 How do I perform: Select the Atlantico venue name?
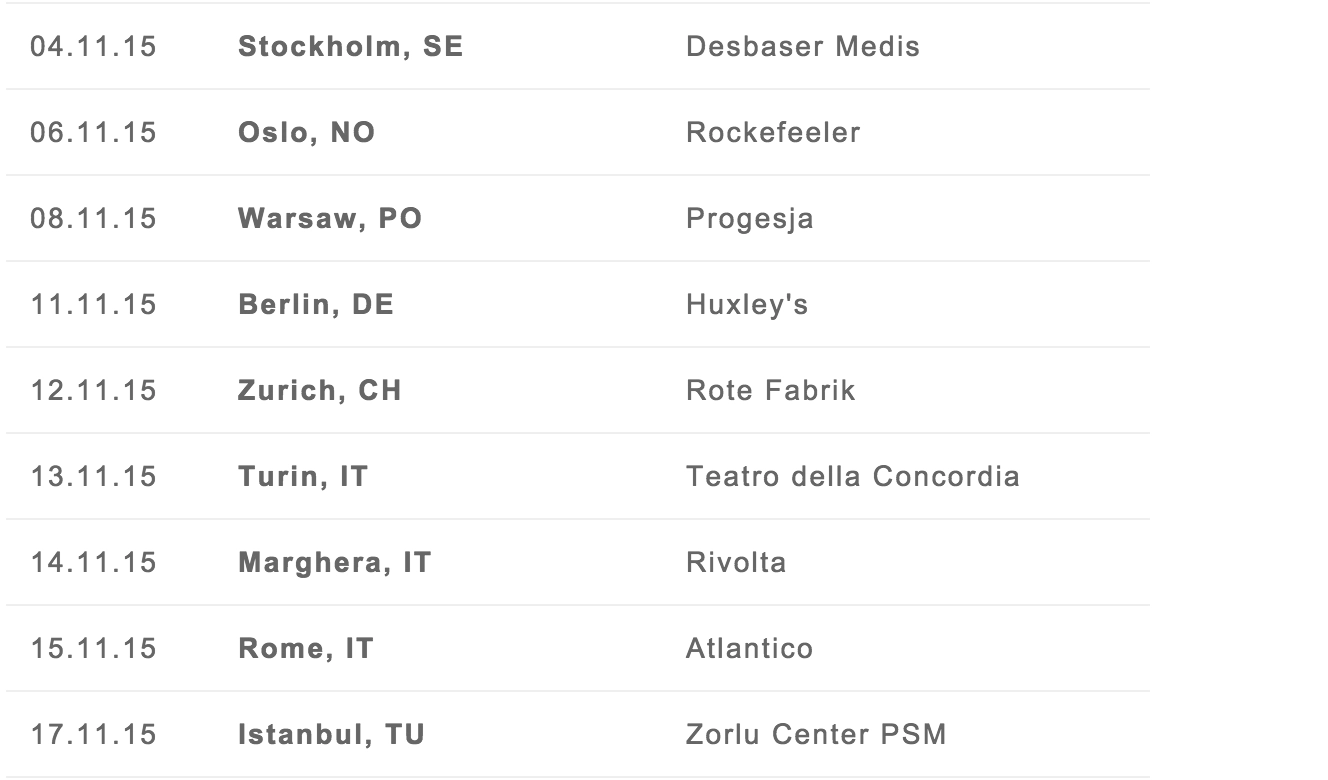(750, 649)
